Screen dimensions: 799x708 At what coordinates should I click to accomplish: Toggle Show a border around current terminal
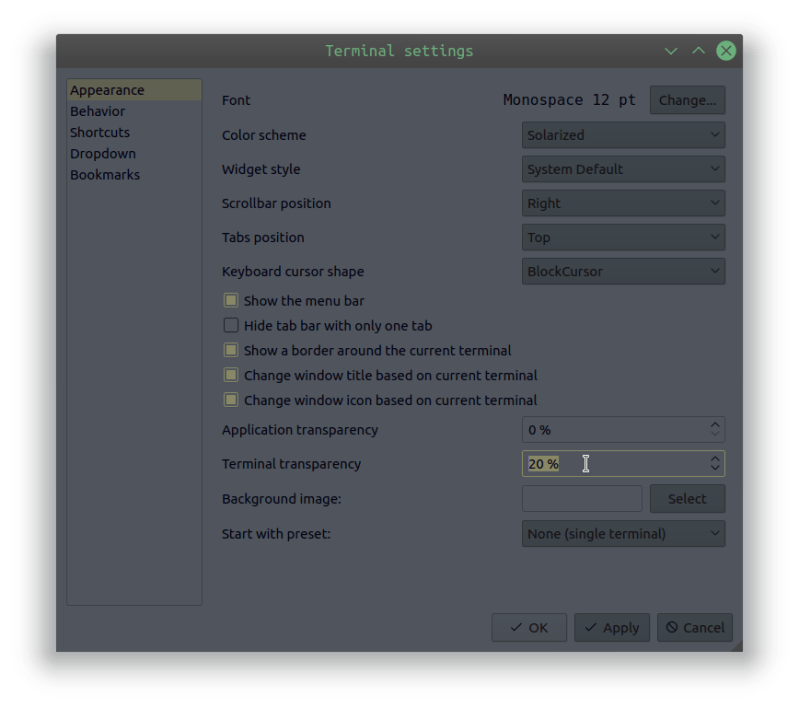coord(231,350)
